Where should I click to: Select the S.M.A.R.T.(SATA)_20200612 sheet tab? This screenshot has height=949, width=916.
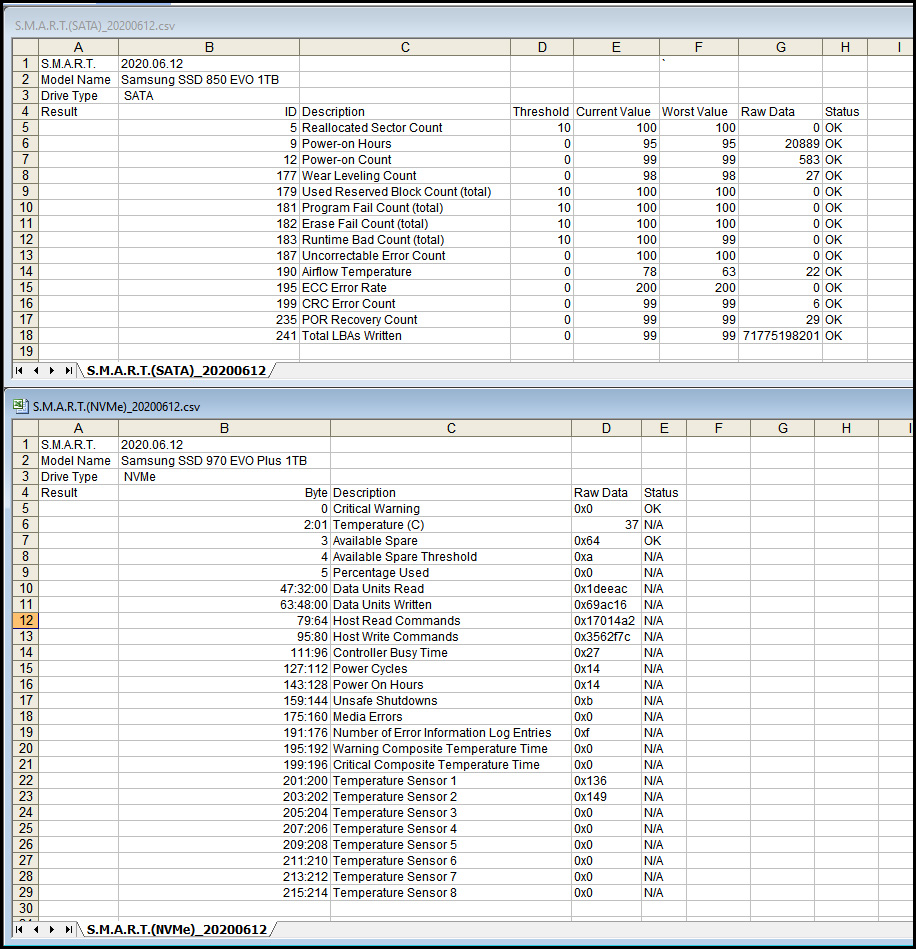coord(176,371)
